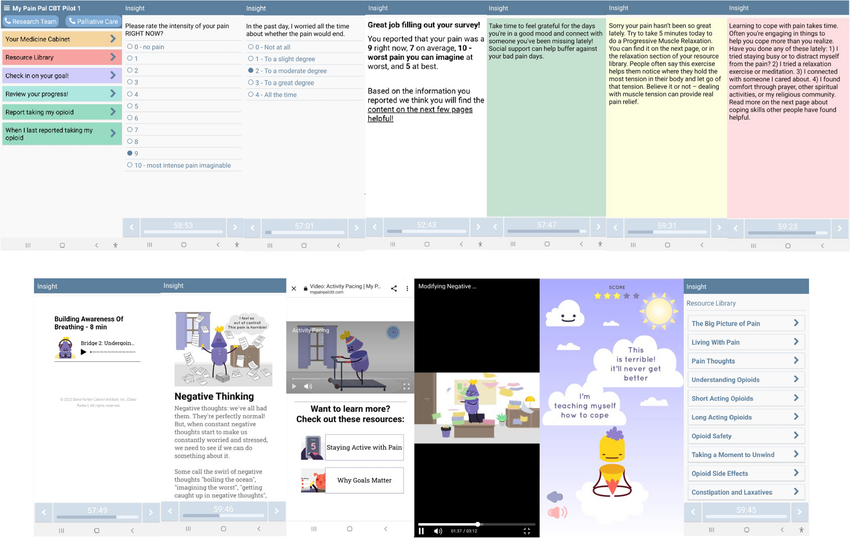The image size is (850, 538).
Task: Mute the Activity Pacing video
Action: (x=308, y=386)
